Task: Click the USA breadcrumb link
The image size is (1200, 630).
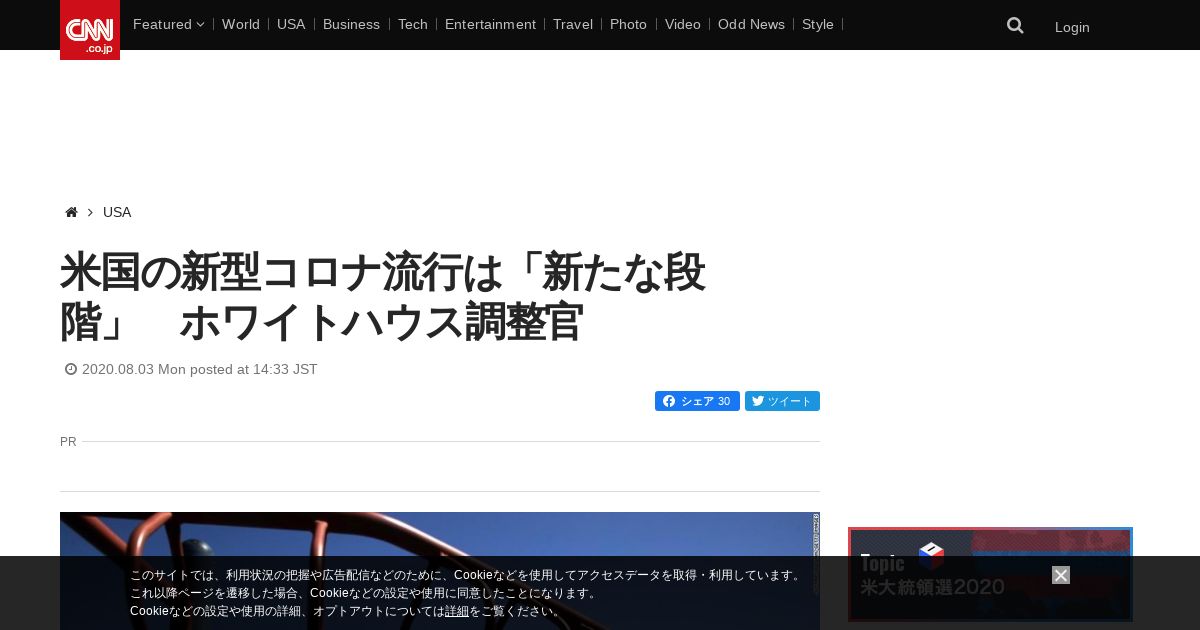Action: click(117, 212)
